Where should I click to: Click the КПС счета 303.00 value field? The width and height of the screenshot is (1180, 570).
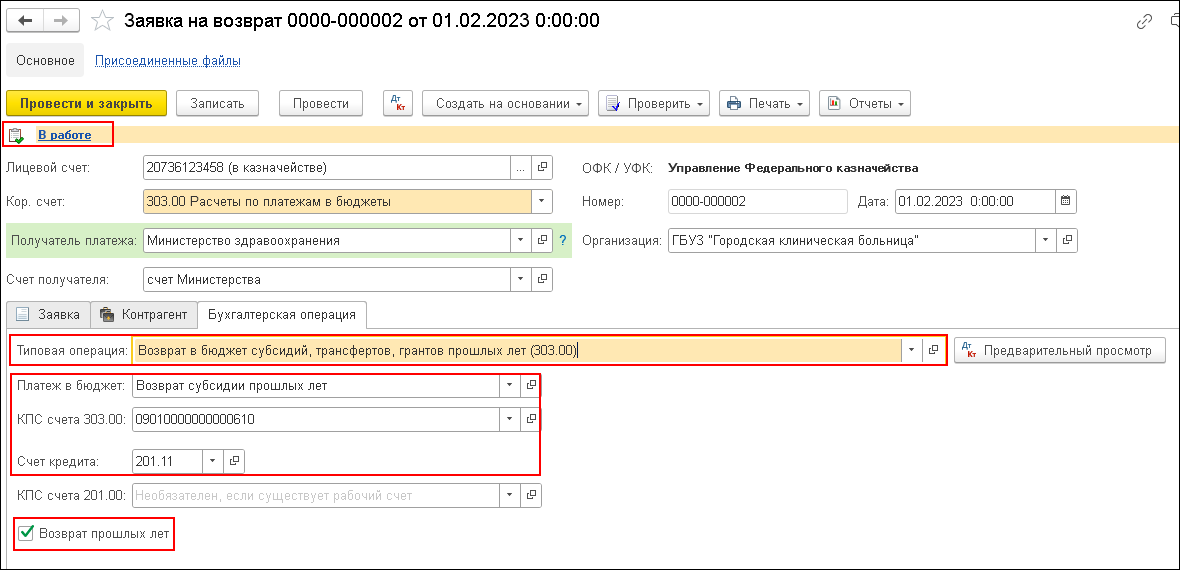(316, 419)
